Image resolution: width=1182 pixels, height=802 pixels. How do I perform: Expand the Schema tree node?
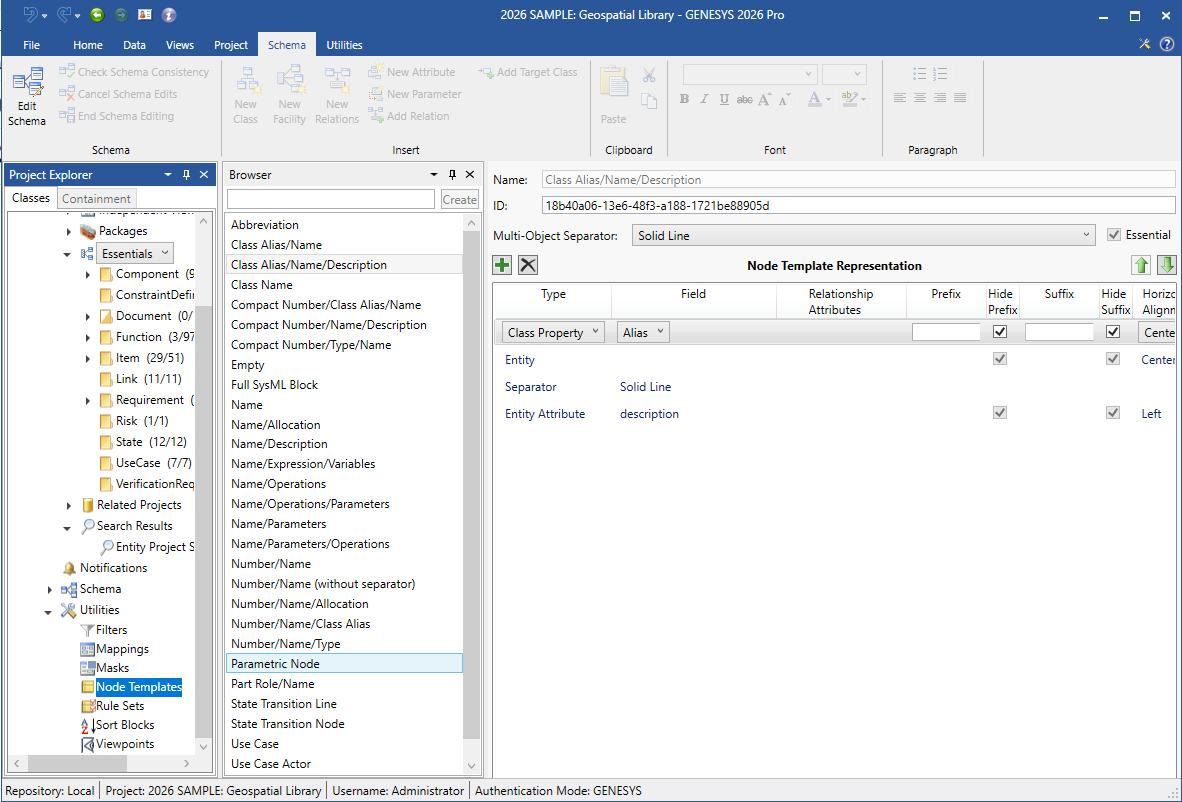click(50, 590)
